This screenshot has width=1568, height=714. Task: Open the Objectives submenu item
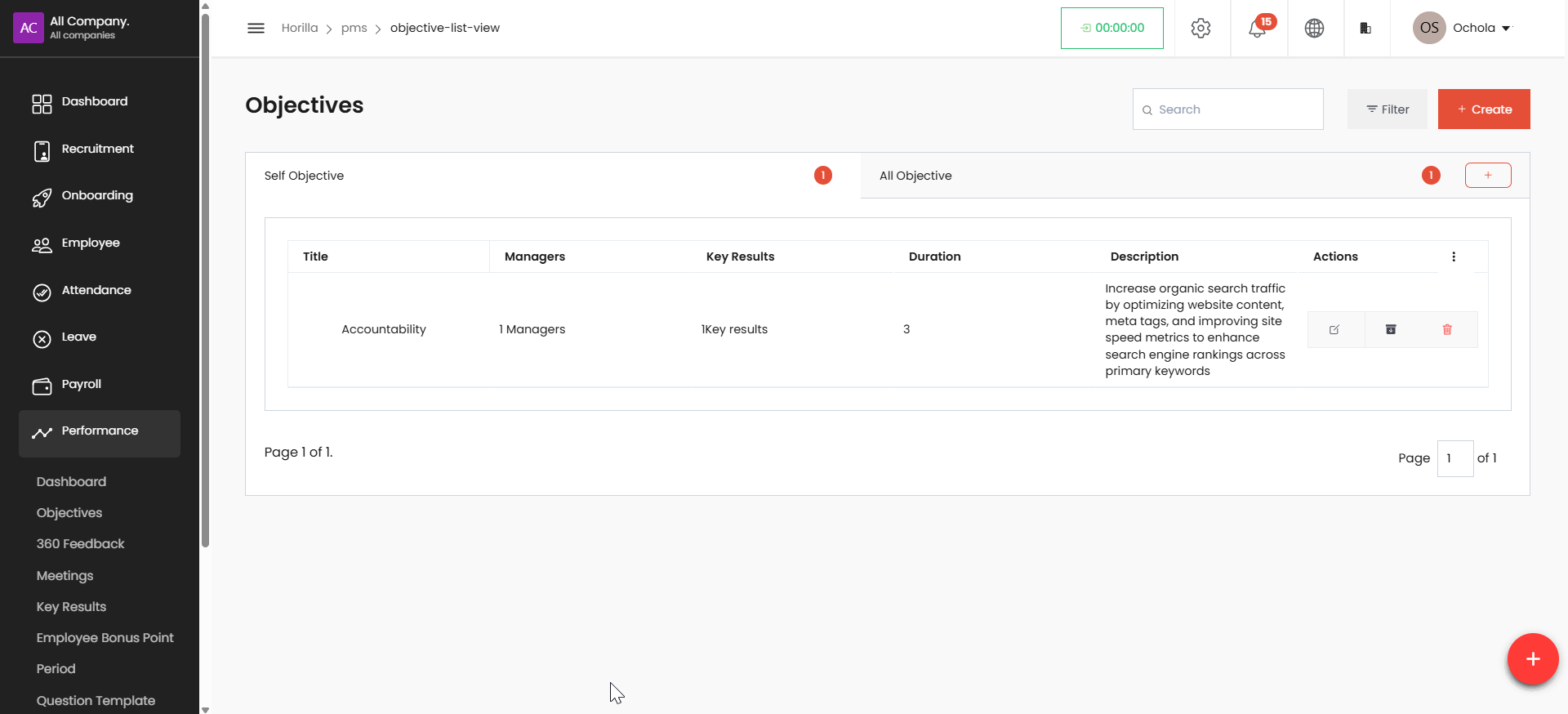pyautogui.click(x=69, y=513)
